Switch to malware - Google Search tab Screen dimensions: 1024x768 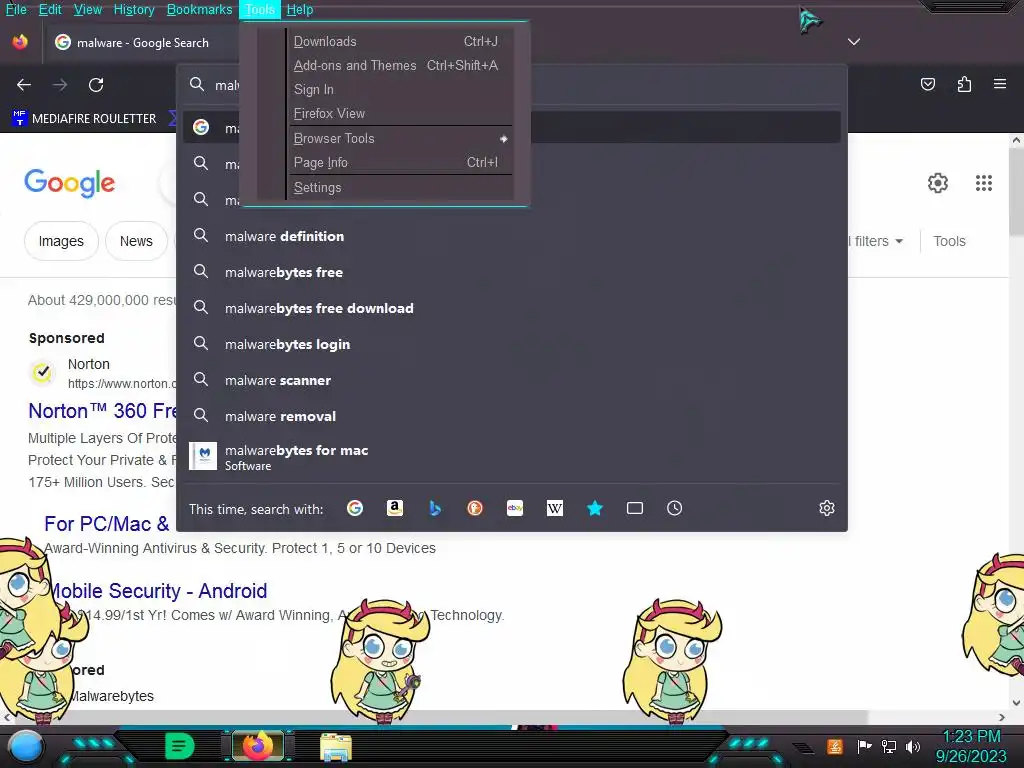coord(140,42)
